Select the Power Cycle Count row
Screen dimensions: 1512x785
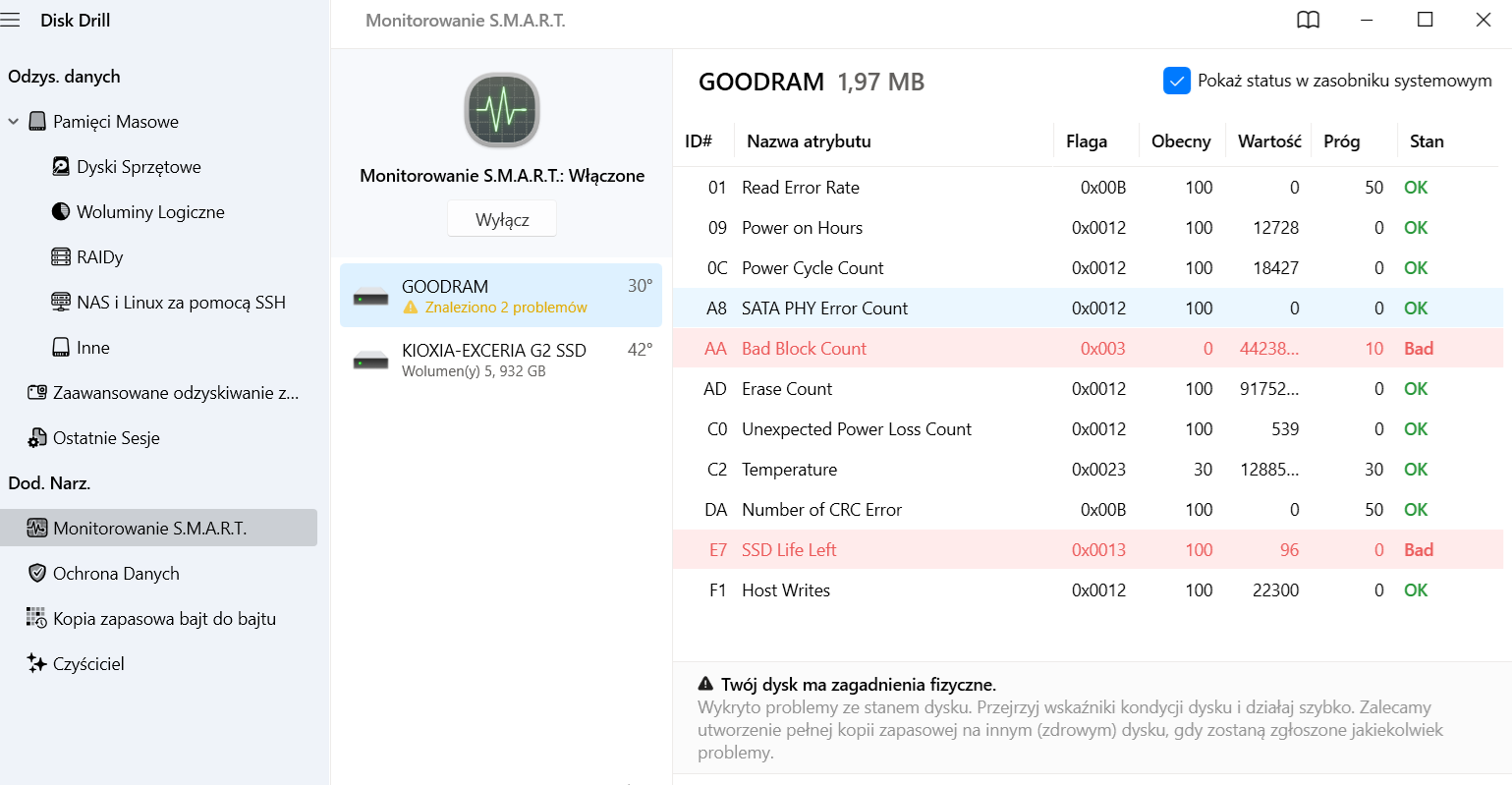coord(1088,268)
